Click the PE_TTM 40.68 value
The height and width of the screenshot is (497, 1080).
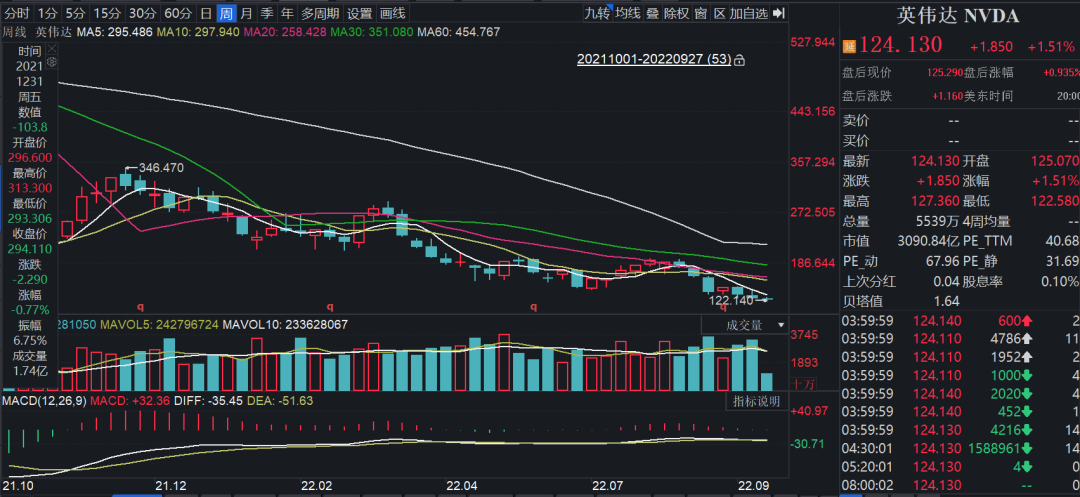click(1061, 242)
